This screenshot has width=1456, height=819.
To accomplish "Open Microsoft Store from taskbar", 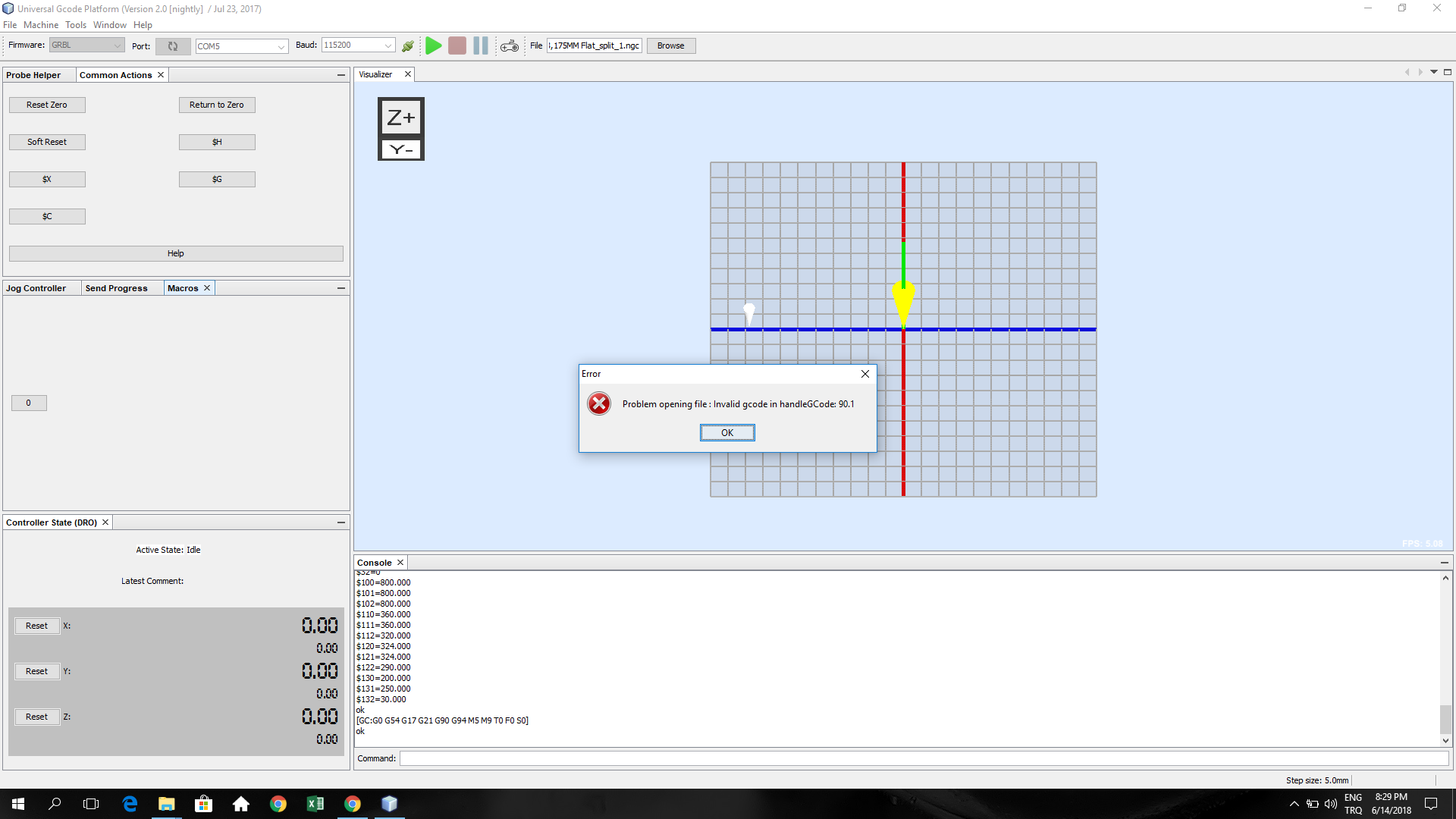I will pyautogui.click(x=204, y=804).
